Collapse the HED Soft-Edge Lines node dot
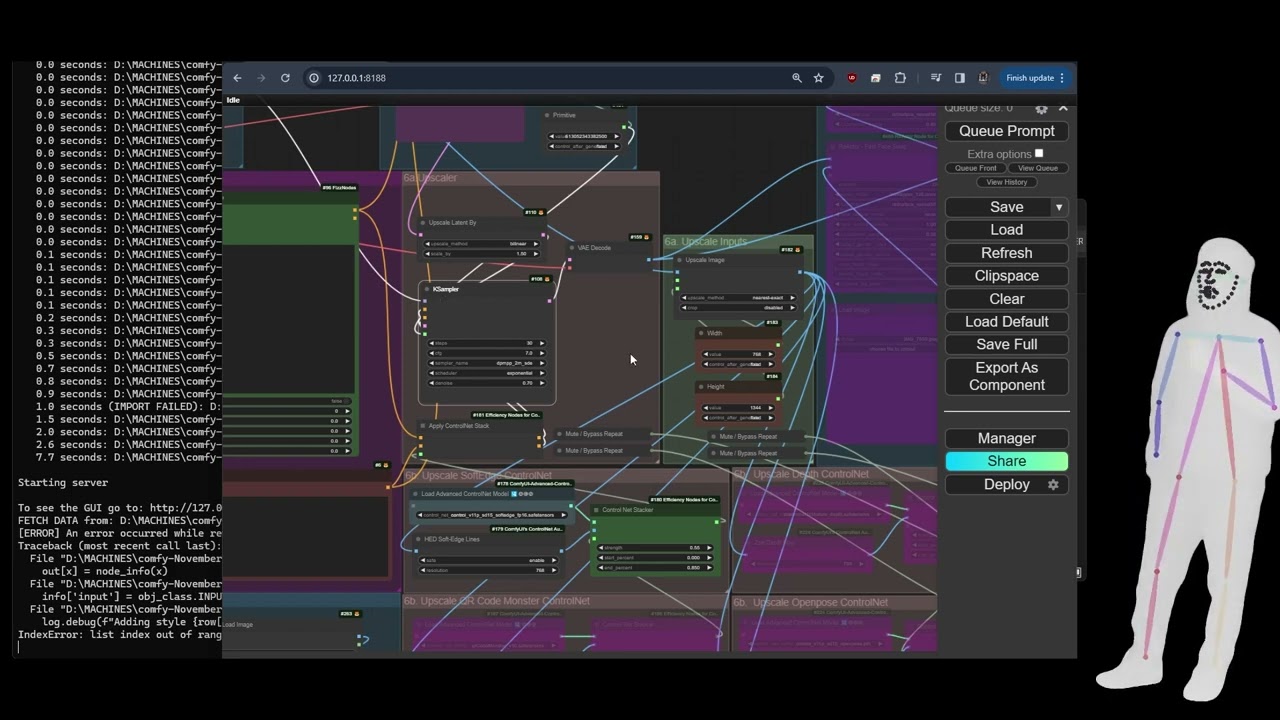 tap(418, 539)
